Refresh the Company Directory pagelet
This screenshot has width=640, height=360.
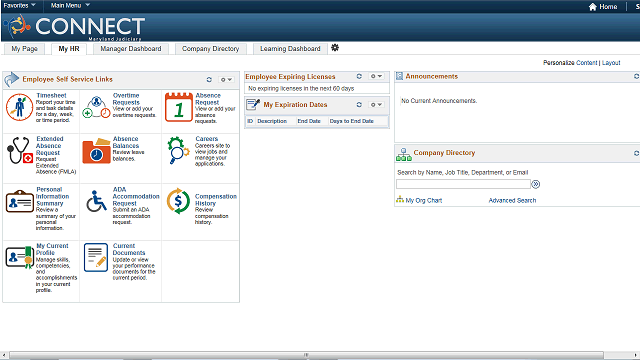click(636, 153)
